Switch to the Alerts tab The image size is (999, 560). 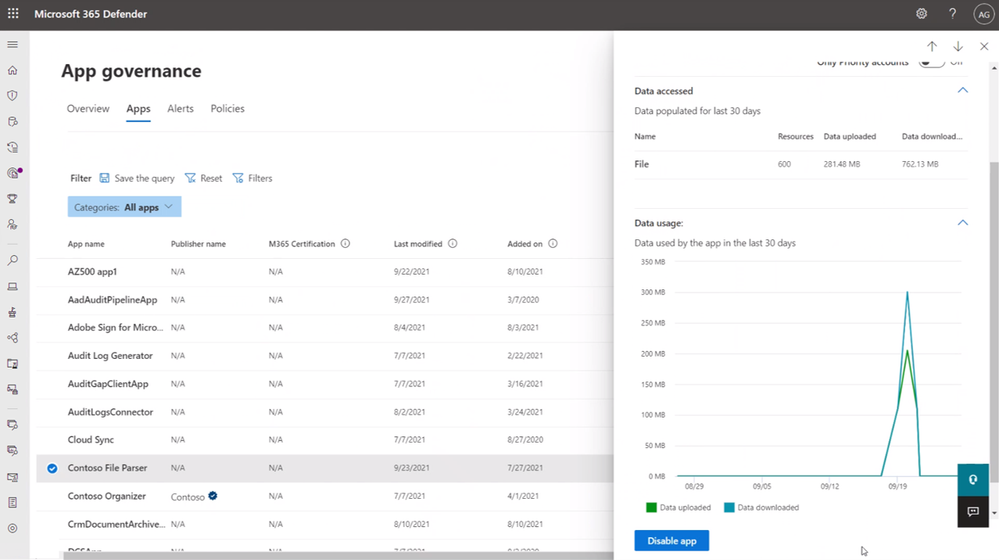click(x=180, y=108)
